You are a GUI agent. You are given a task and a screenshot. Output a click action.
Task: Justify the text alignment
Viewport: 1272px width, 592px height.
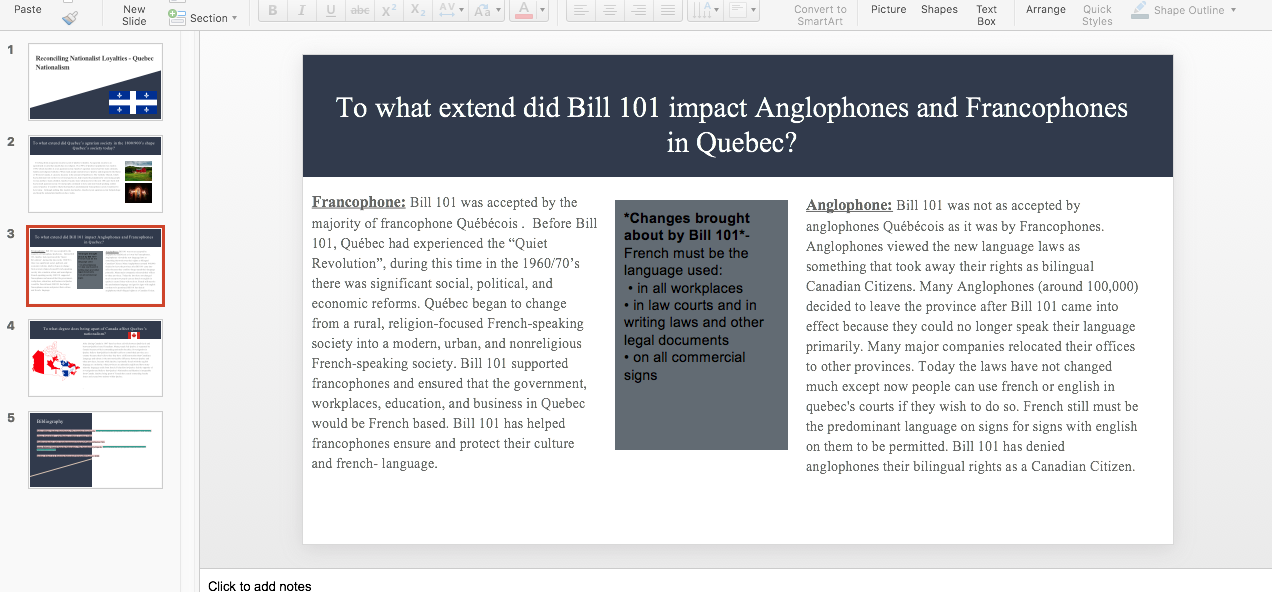pyautogui.click(x=668, y=11)
